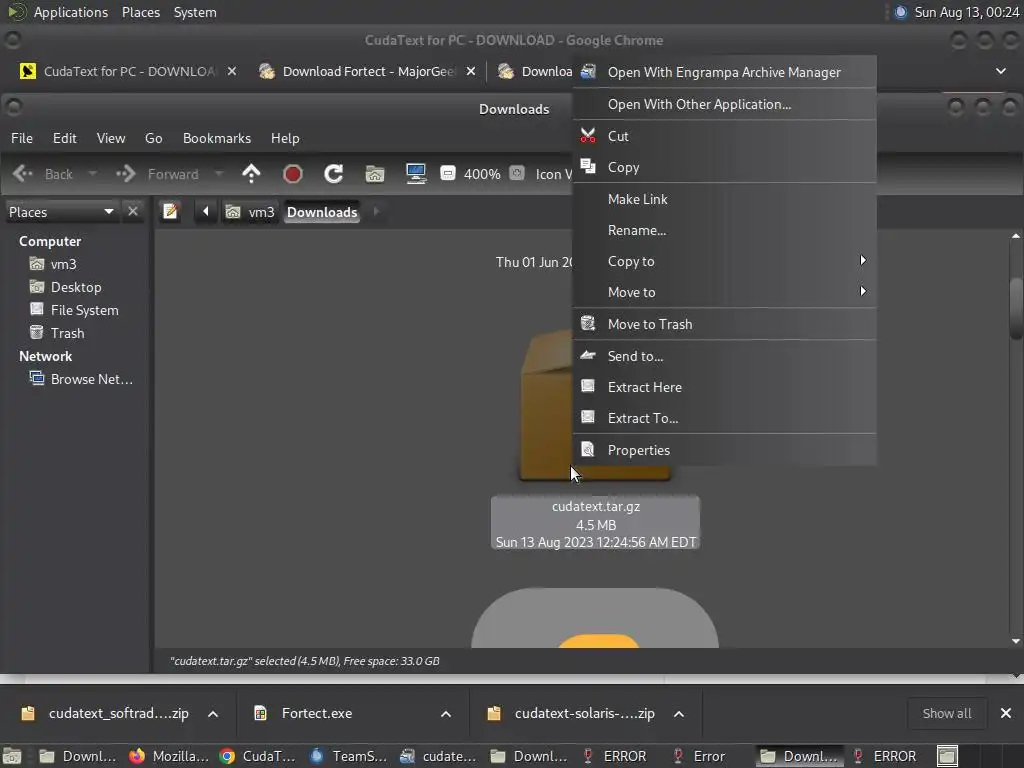Reload the current folder
Image resolution: width=1024 pixels, height=768 pixels.
pyautogui.click(x=334, y=174)
